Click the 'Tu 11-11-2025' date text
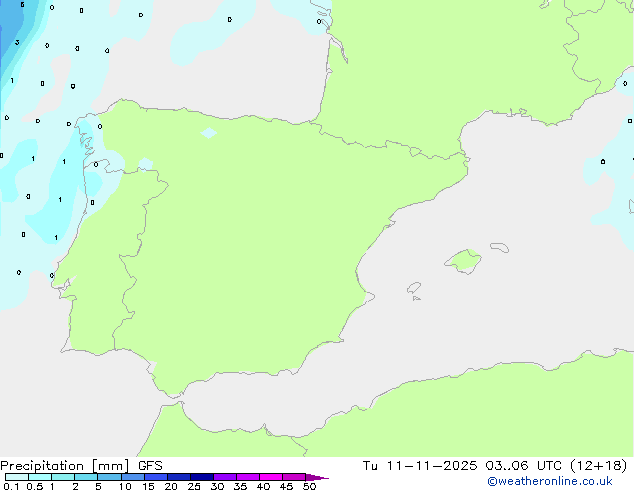This screenshot has width=634, height=490. (420, 466)
